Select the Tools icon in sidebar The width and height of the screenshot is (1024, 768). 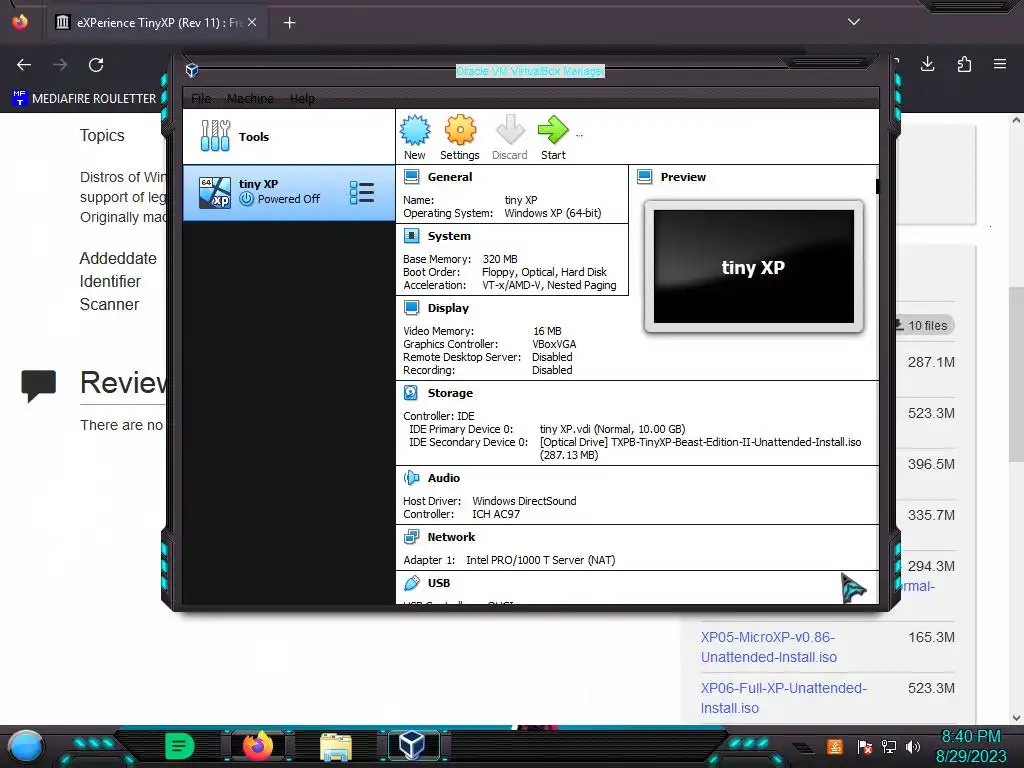tap(215, 136)
